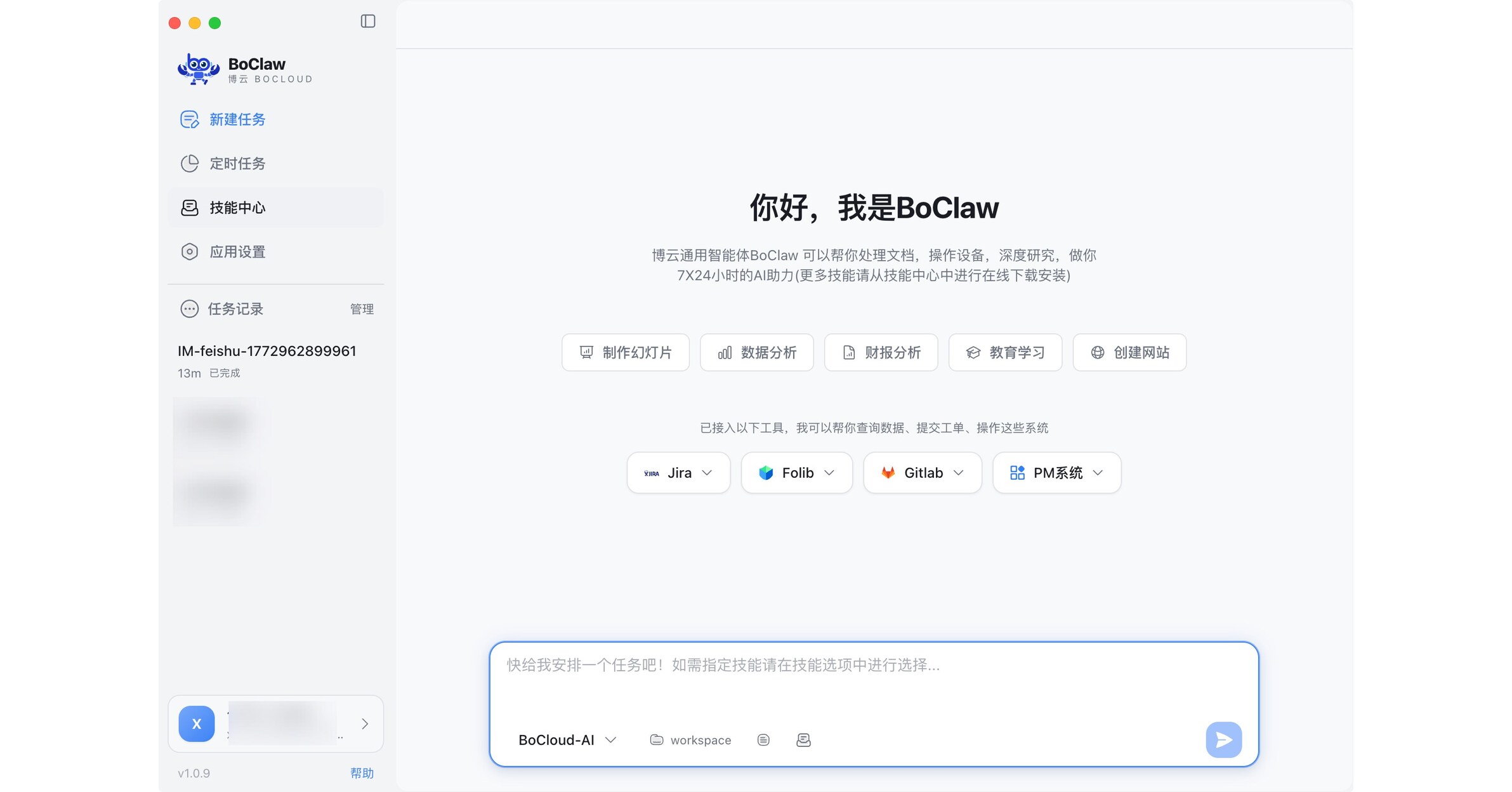Click the task records chat bubble icon

[189, 309]
